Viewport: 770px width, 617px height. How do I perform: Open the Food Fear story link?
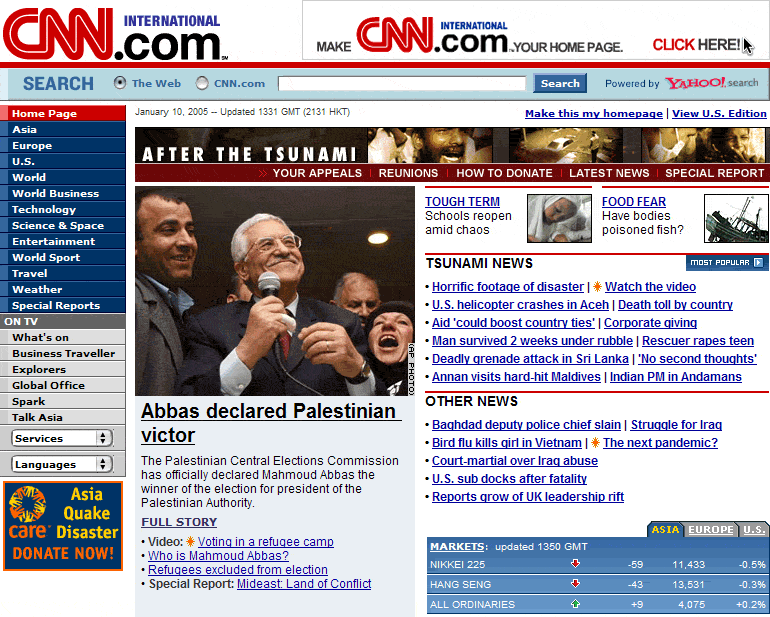[633, 202]
